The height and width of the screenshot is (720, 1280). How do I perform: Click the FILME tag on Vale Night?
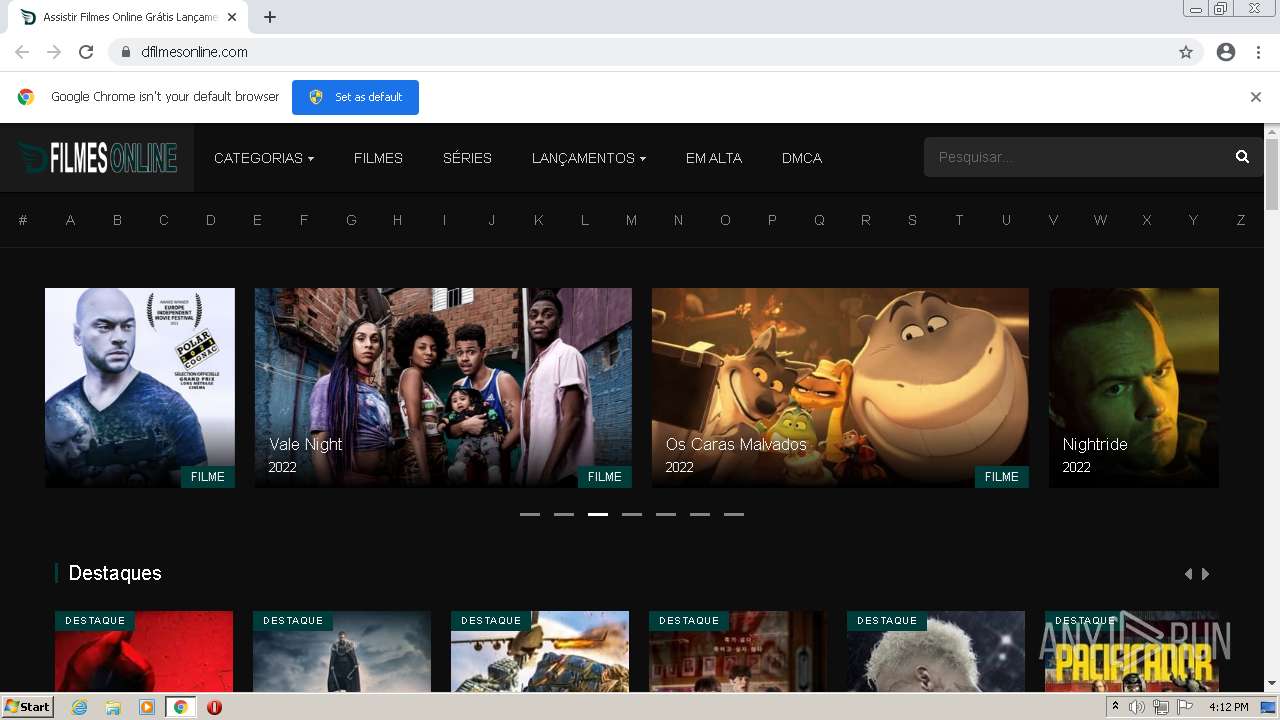point(604,477)
